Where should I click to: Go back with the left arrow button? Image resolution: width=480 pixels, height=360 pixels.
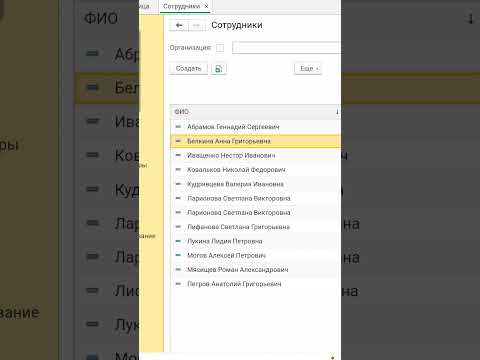[179, 25]
